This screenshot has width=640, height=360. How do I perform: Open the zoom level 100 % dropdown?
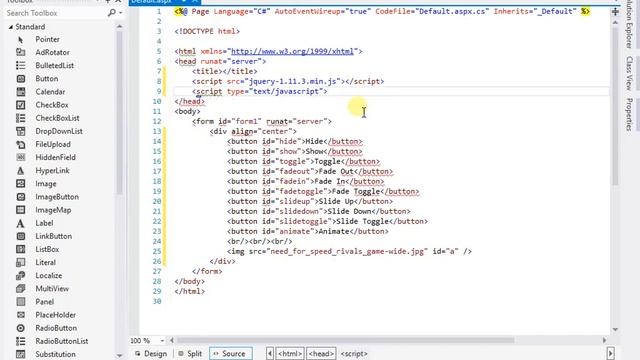click(x=162, y=340)
